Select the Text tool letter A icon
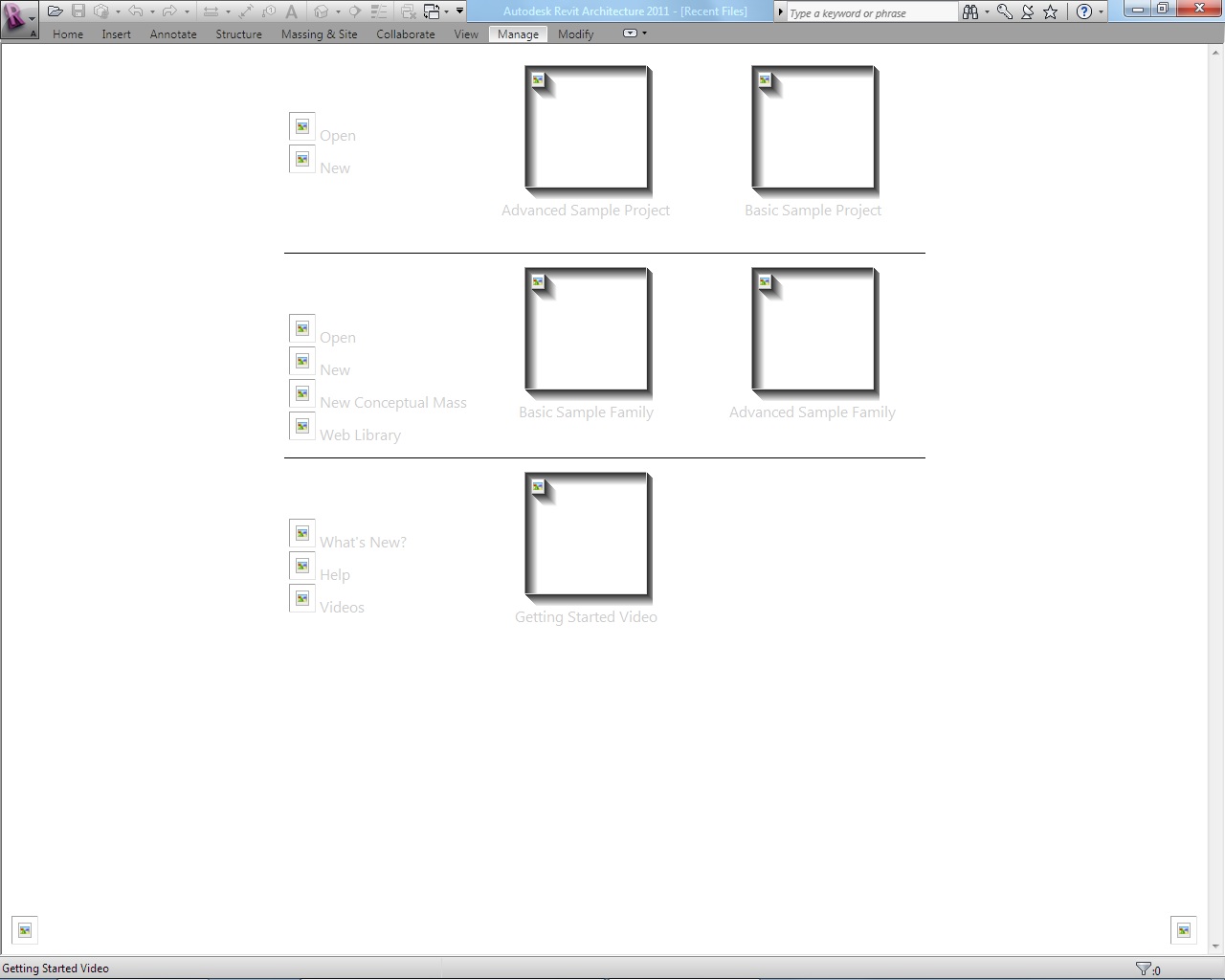 coord(291,11)
